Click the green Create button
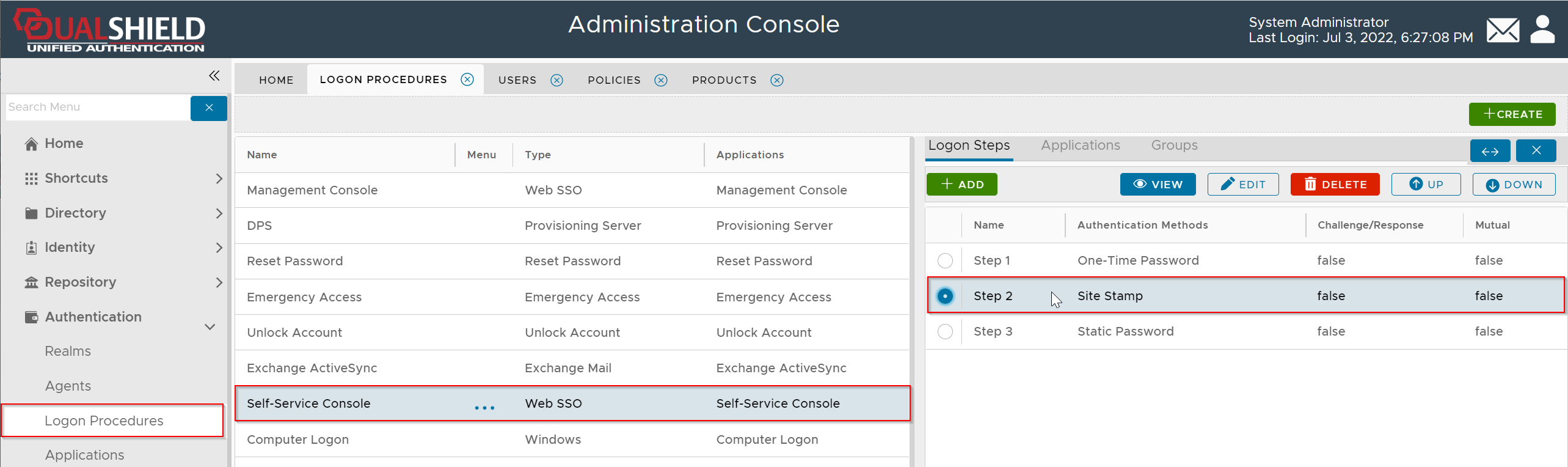 pos(1512,114)
